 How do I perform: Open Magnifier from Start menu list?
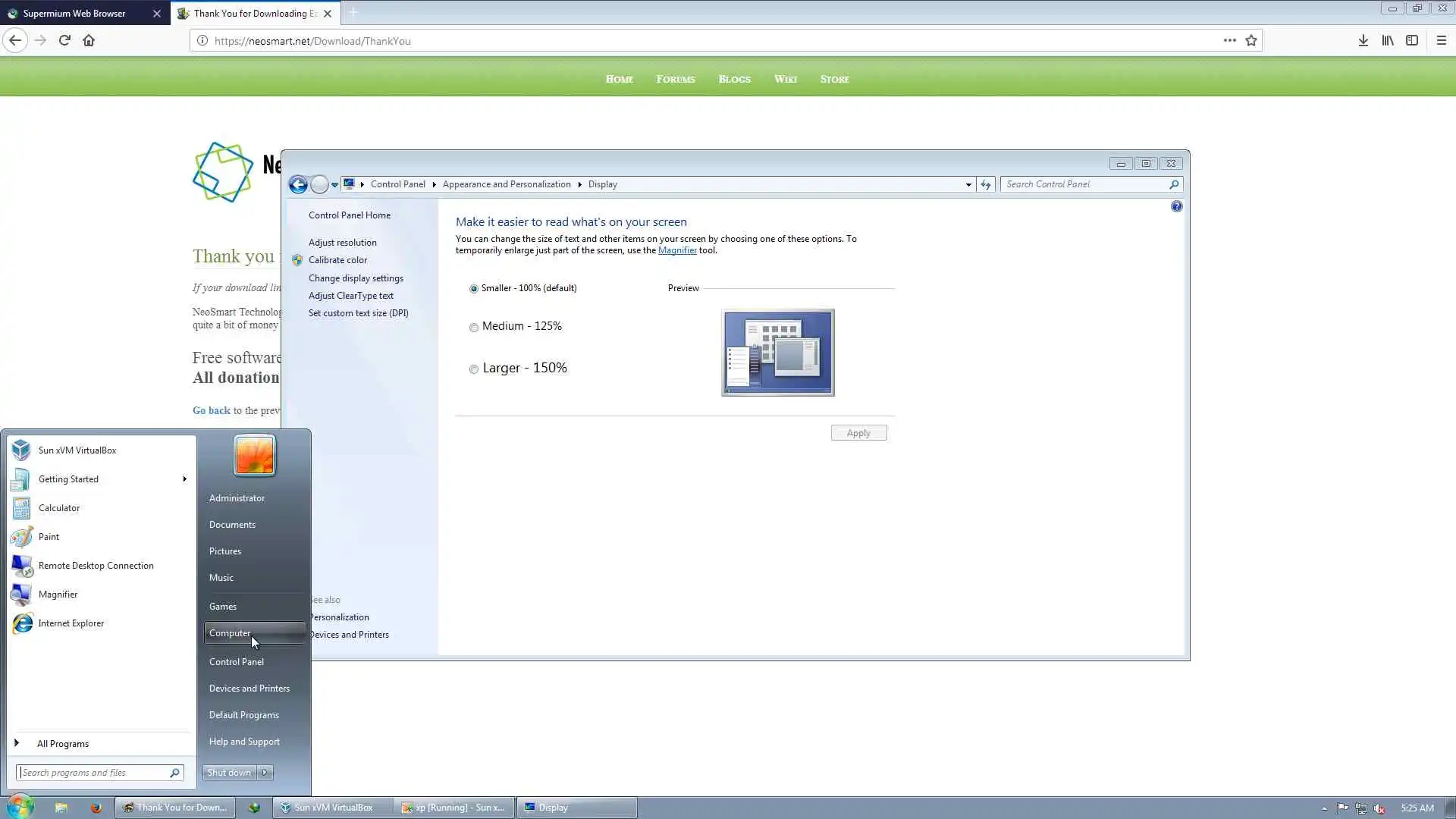58,595
